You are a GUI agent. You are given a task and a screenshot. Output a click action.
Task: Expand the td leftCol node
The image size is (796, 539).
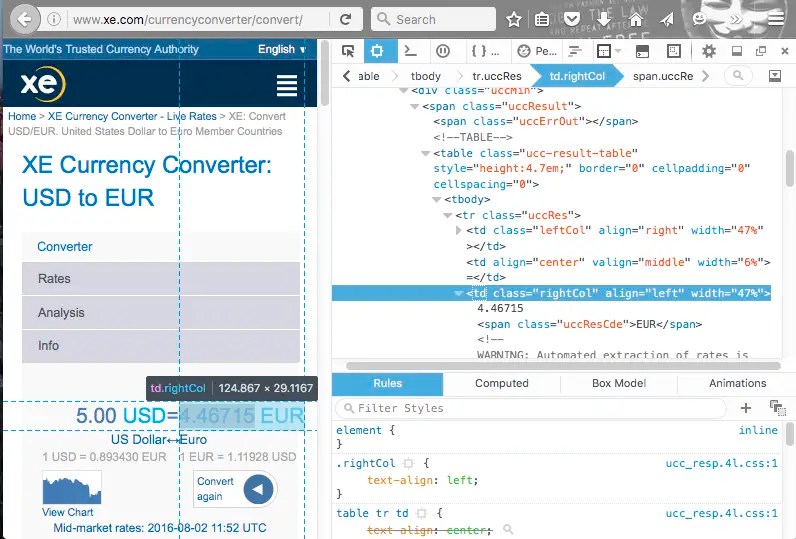(x=458, y=230)
